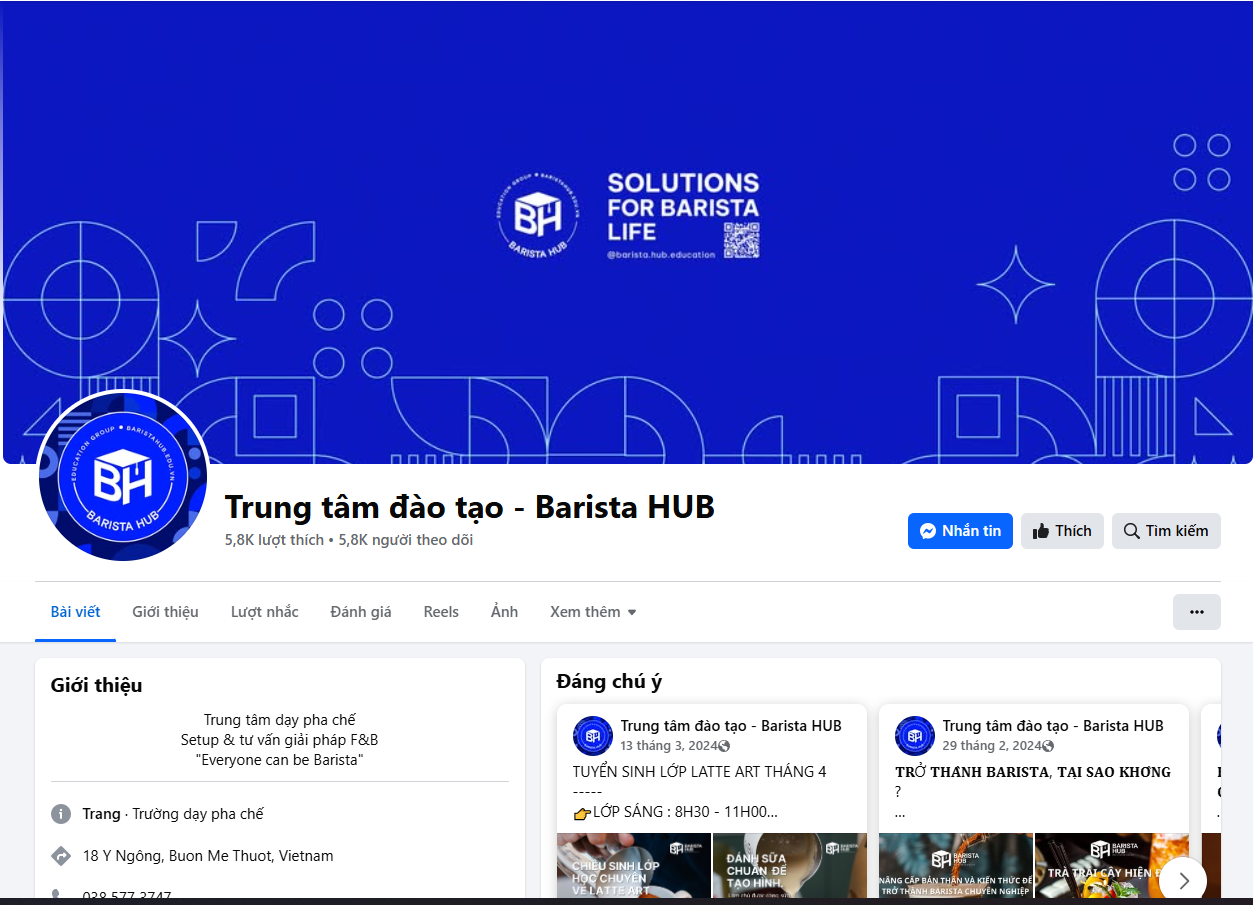Click the avatar on the 29 tháng 2 post
This screenshot has height=905, width=1253.
click(915, 735)
